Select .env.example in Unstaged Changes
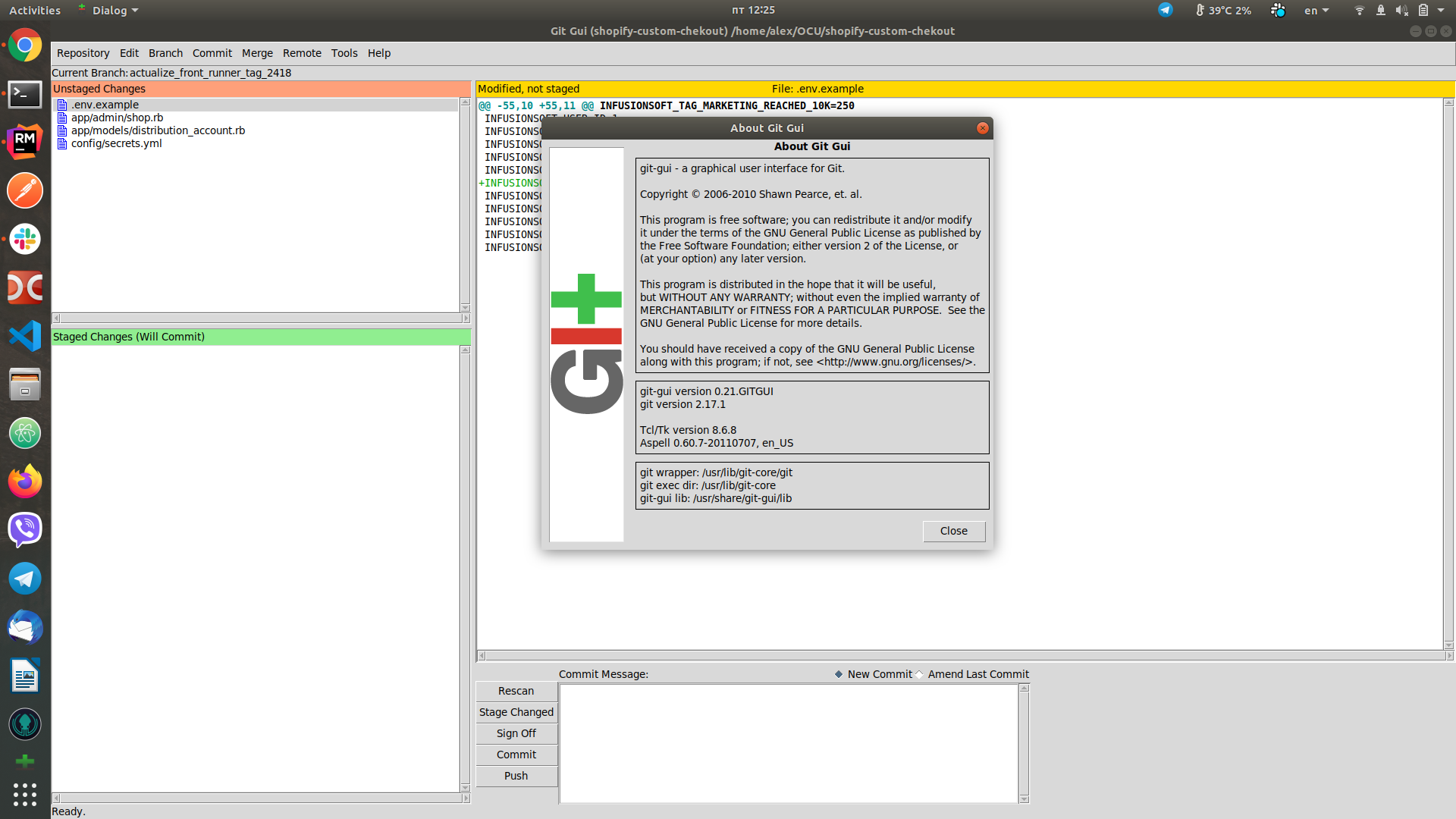Image resolution: width=1456 pixels, height=819 pixels. coord(105,105)
